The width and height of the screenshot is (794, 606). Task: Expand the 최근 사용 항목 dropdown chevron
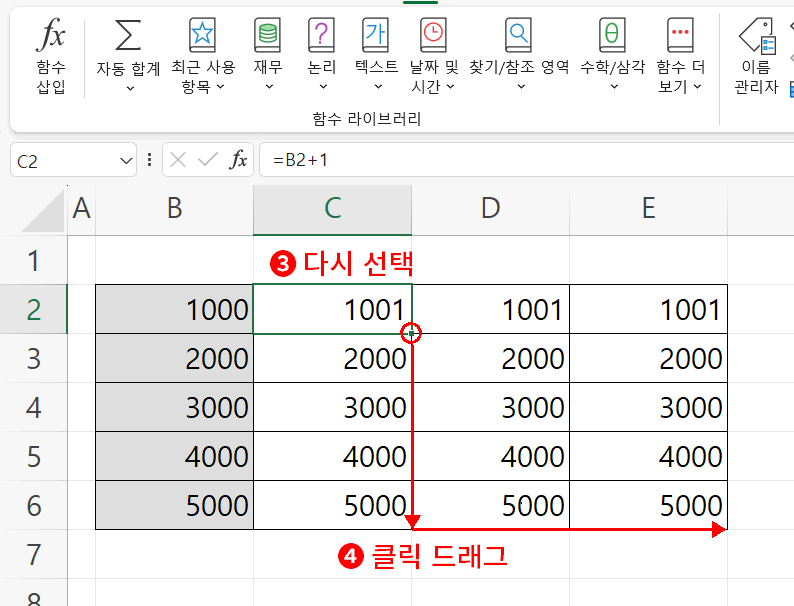tap(220, 87)
